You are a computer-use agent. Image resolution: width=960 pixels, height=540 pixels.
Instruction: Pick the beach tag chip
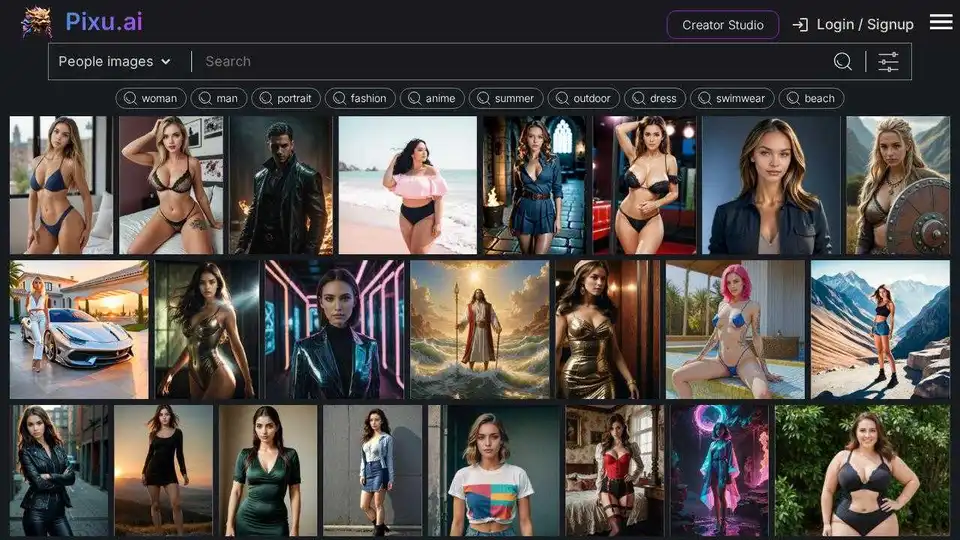coord(811,98)
